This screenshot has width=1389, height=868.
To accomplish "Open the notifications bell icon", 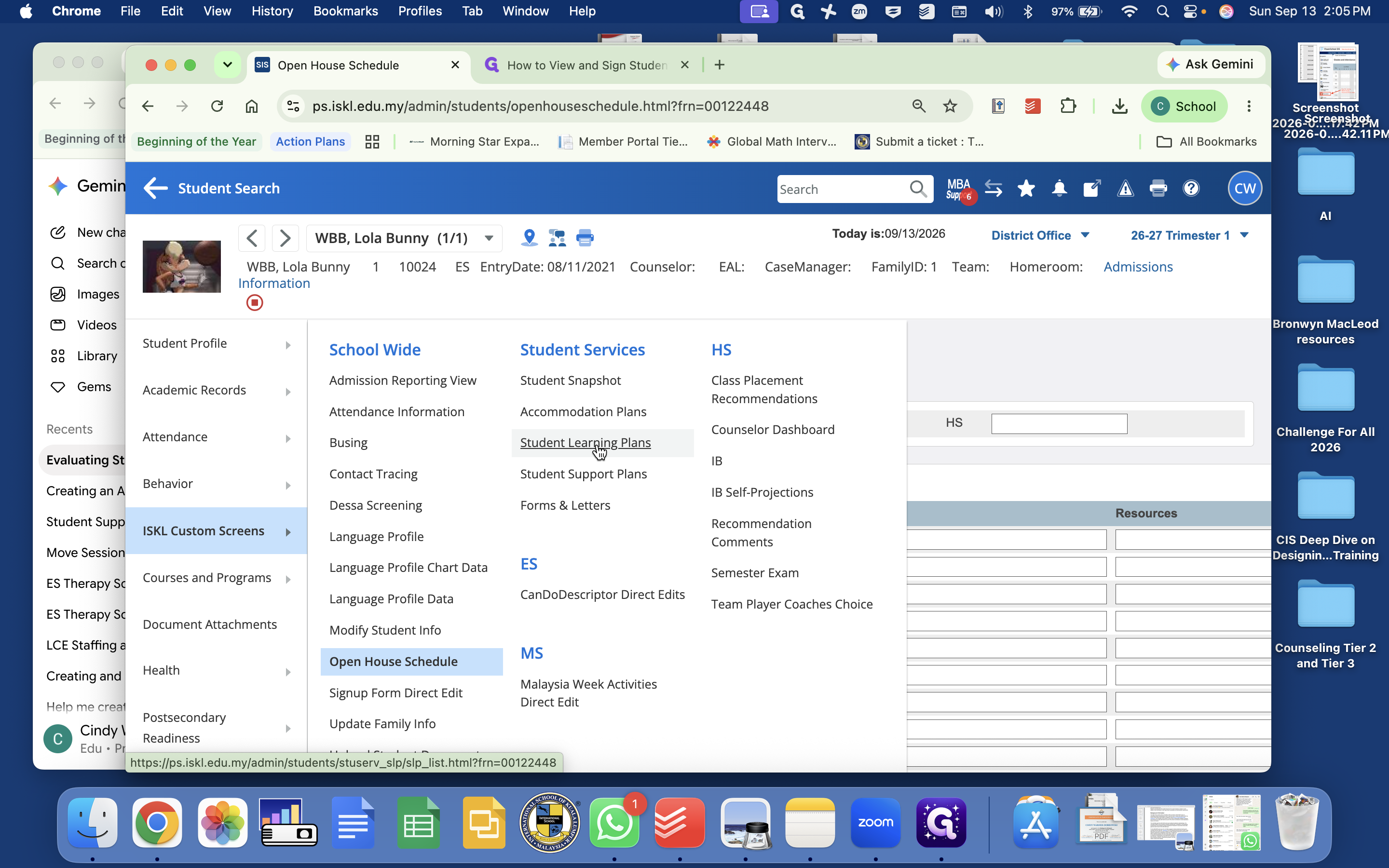I will 1059,188.
